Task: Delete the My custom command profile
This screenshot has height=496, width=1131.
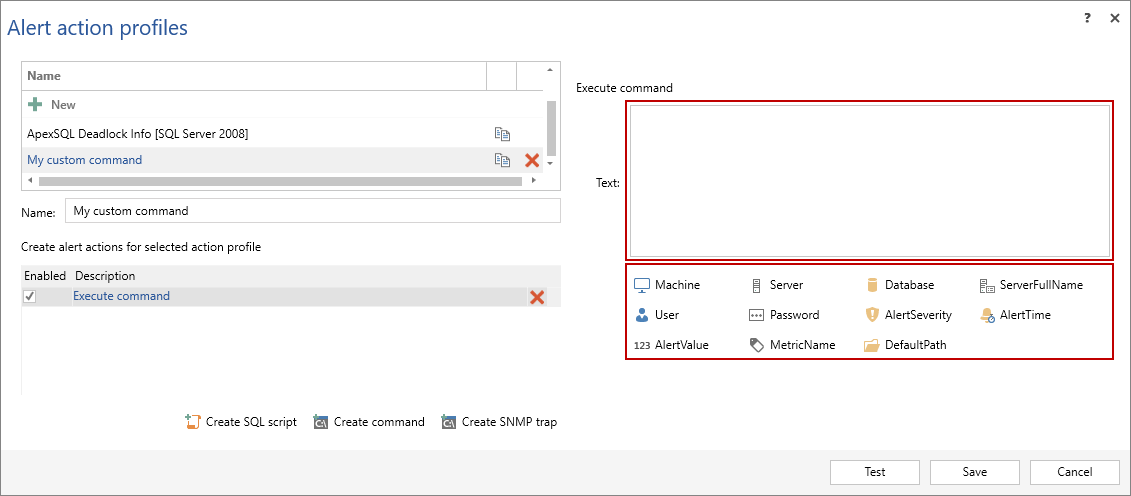Action: 532,160
